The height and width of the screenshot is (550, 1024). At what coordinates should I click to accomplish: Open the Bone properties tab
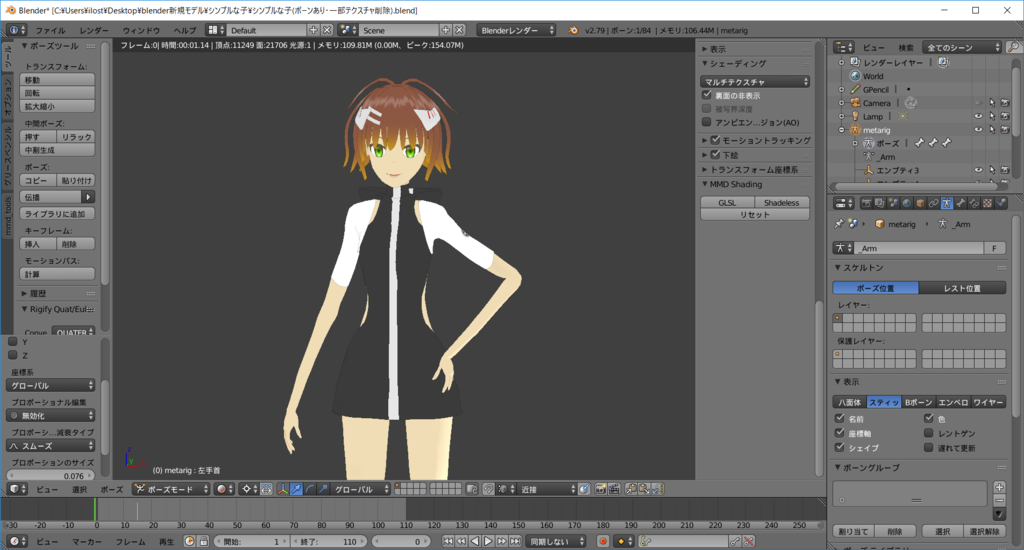961,203
